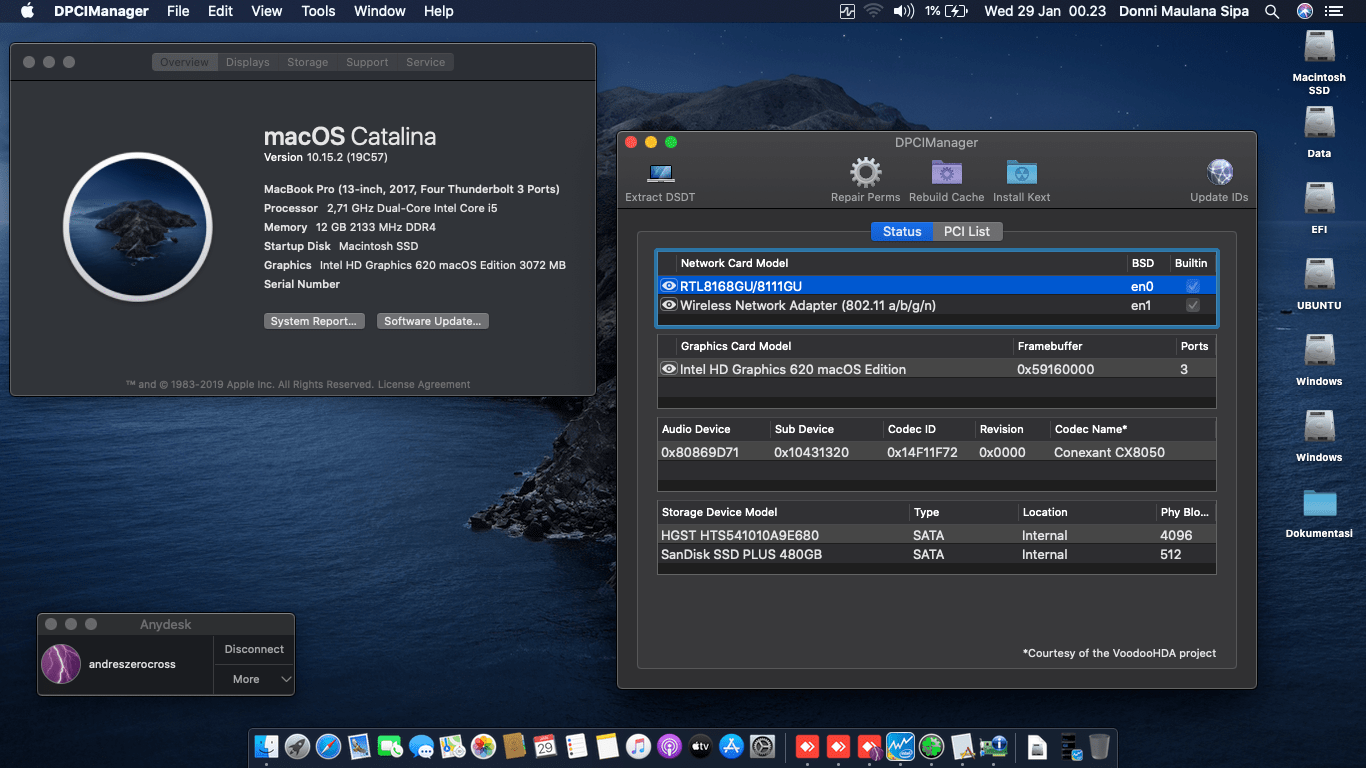Click the 0x59160000 framebuffer value
1366x768 pixels.
click(x=1055, y=369)
